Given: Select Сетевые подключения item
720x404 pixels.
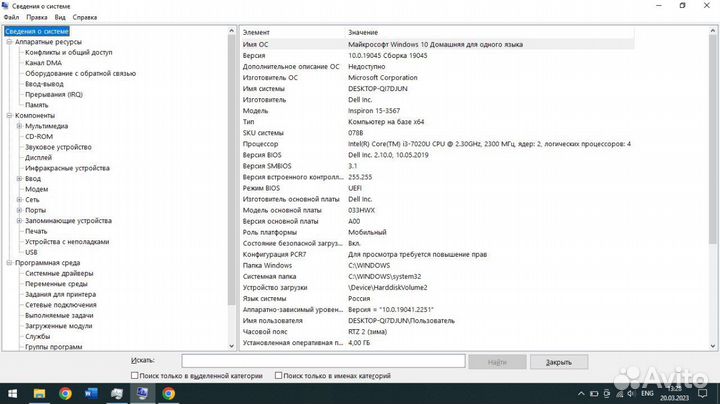Looking at the screenshot, I should point(61,305).
